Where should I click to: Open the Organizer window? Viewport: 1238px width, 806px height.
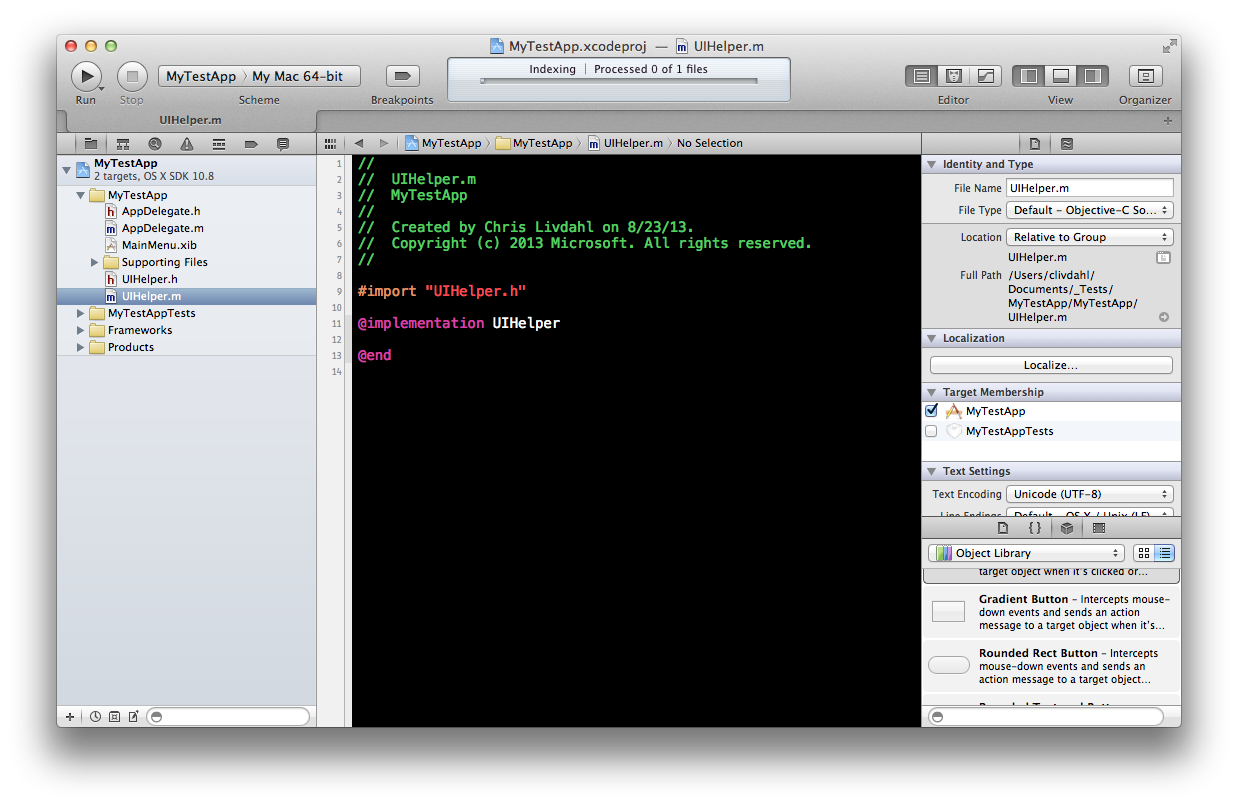(1146, 76)
